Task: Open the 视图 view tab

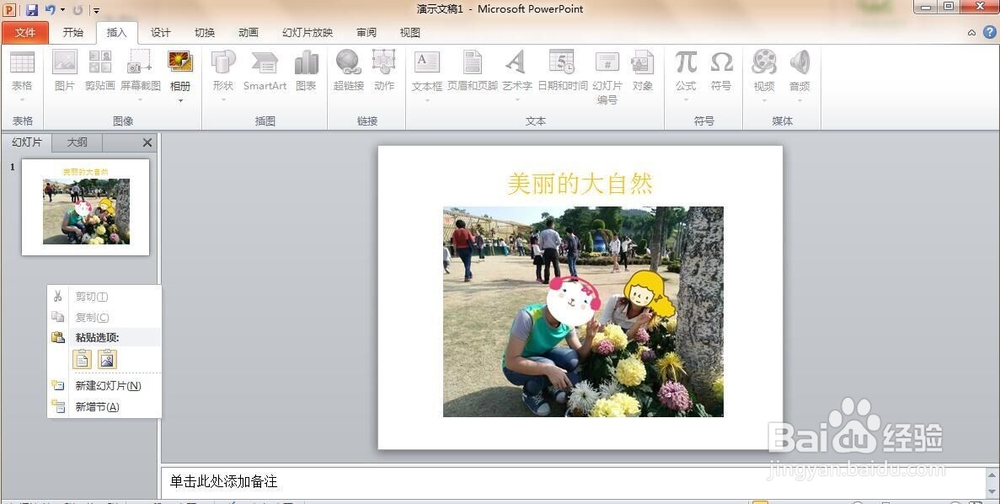Action: coord(410,33)
